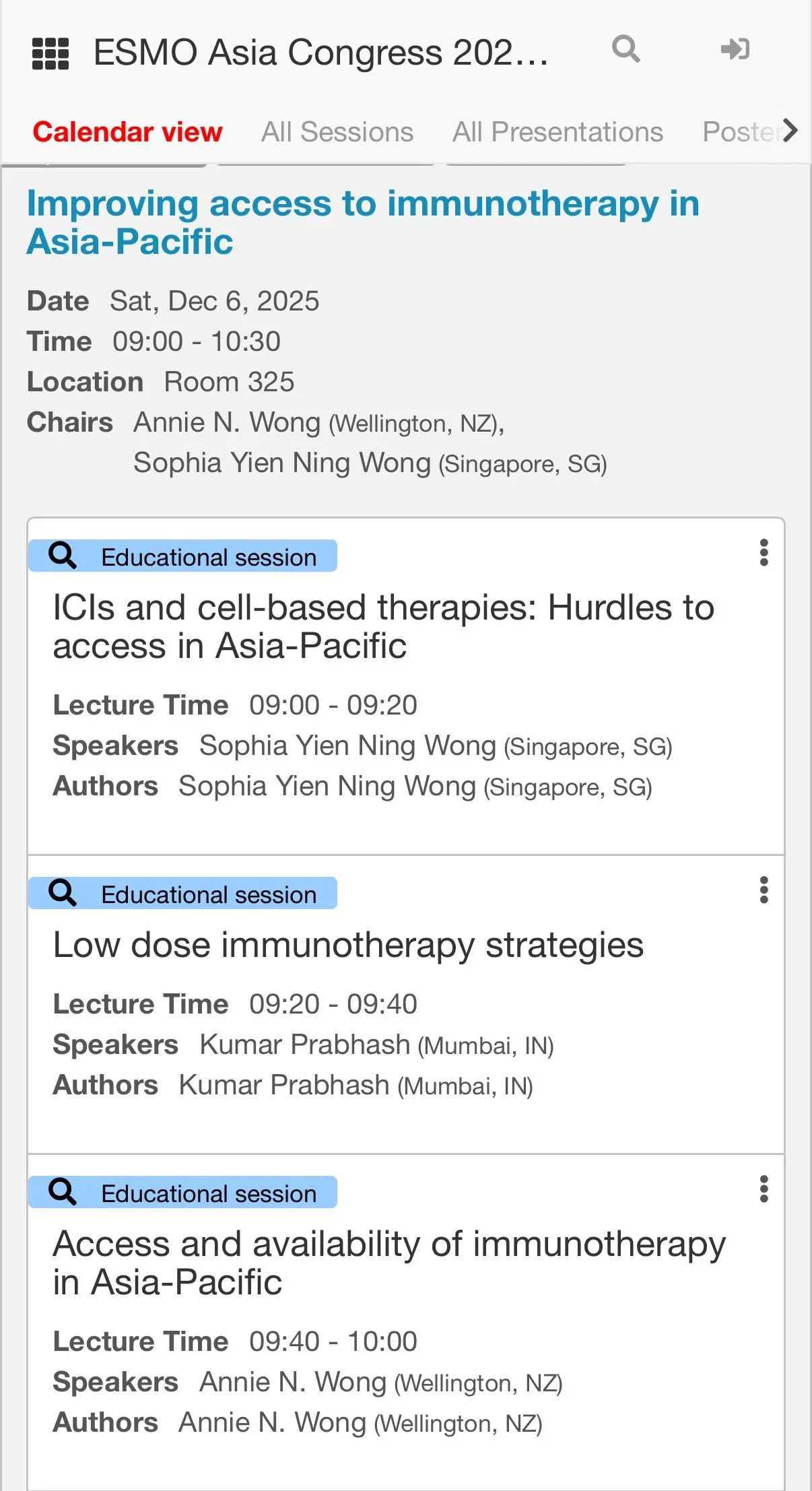Open Low dose immunotherapy strategies lecture

click(x=348, y=945)
